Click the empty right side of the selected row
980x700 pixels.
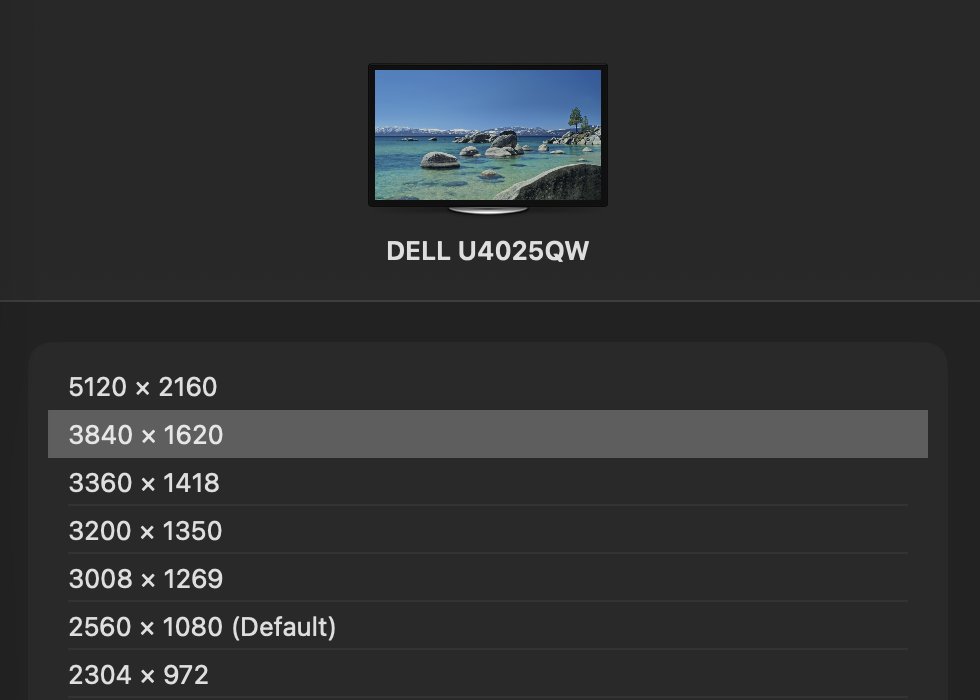click(x=700, y=435)
